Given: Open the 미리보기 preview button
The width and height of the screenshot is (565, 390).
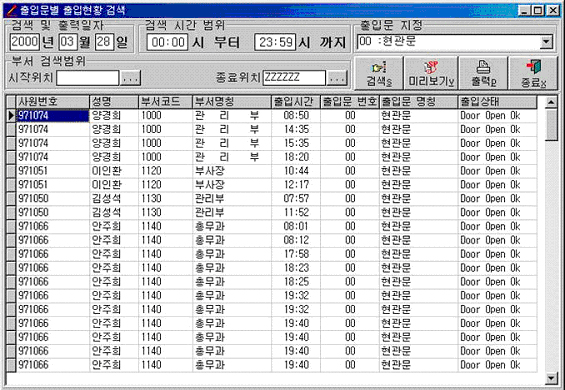Looking at the screenshot, I should click(x=431, y=73).
